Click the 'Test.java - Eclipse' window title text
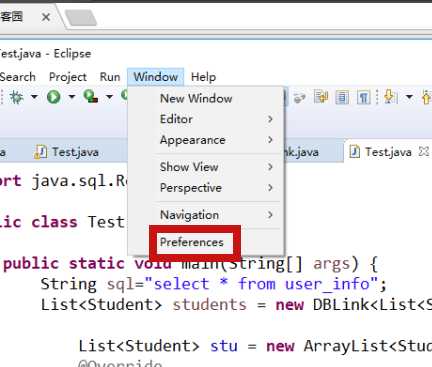The image size is (432, 367). [x=45, y=54]
